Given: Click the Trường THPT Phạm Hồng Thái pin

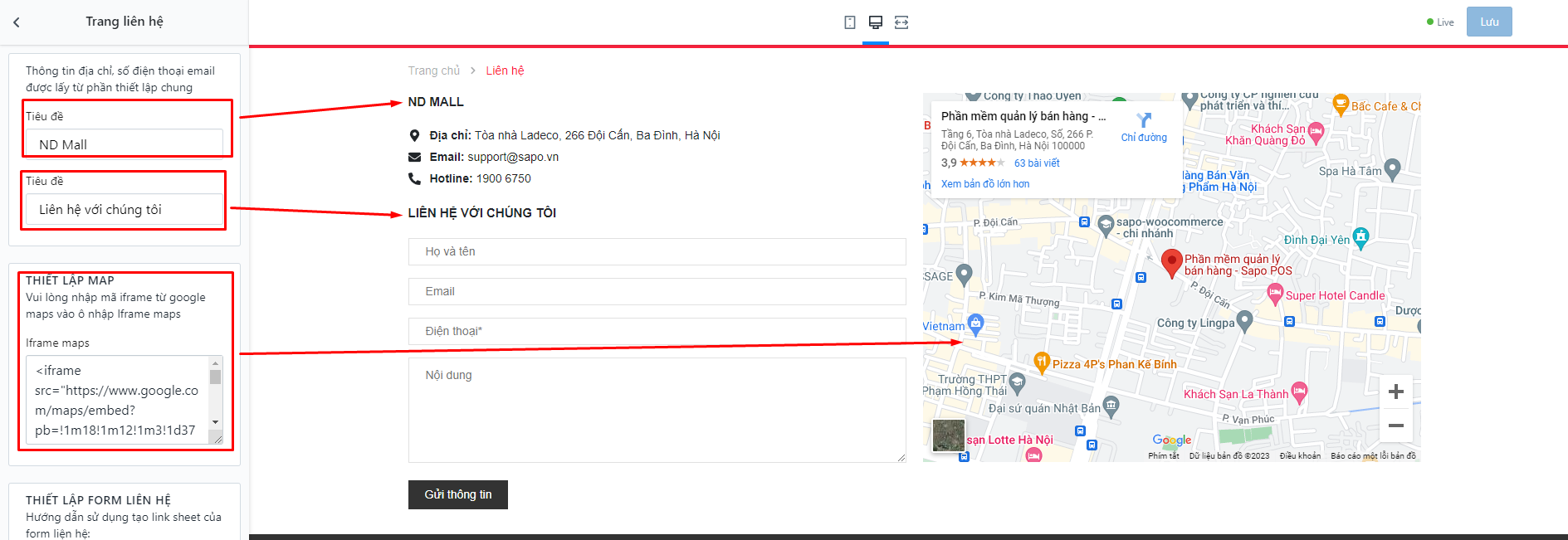Looking at the screenshot, I should [x=1018, y=383].
